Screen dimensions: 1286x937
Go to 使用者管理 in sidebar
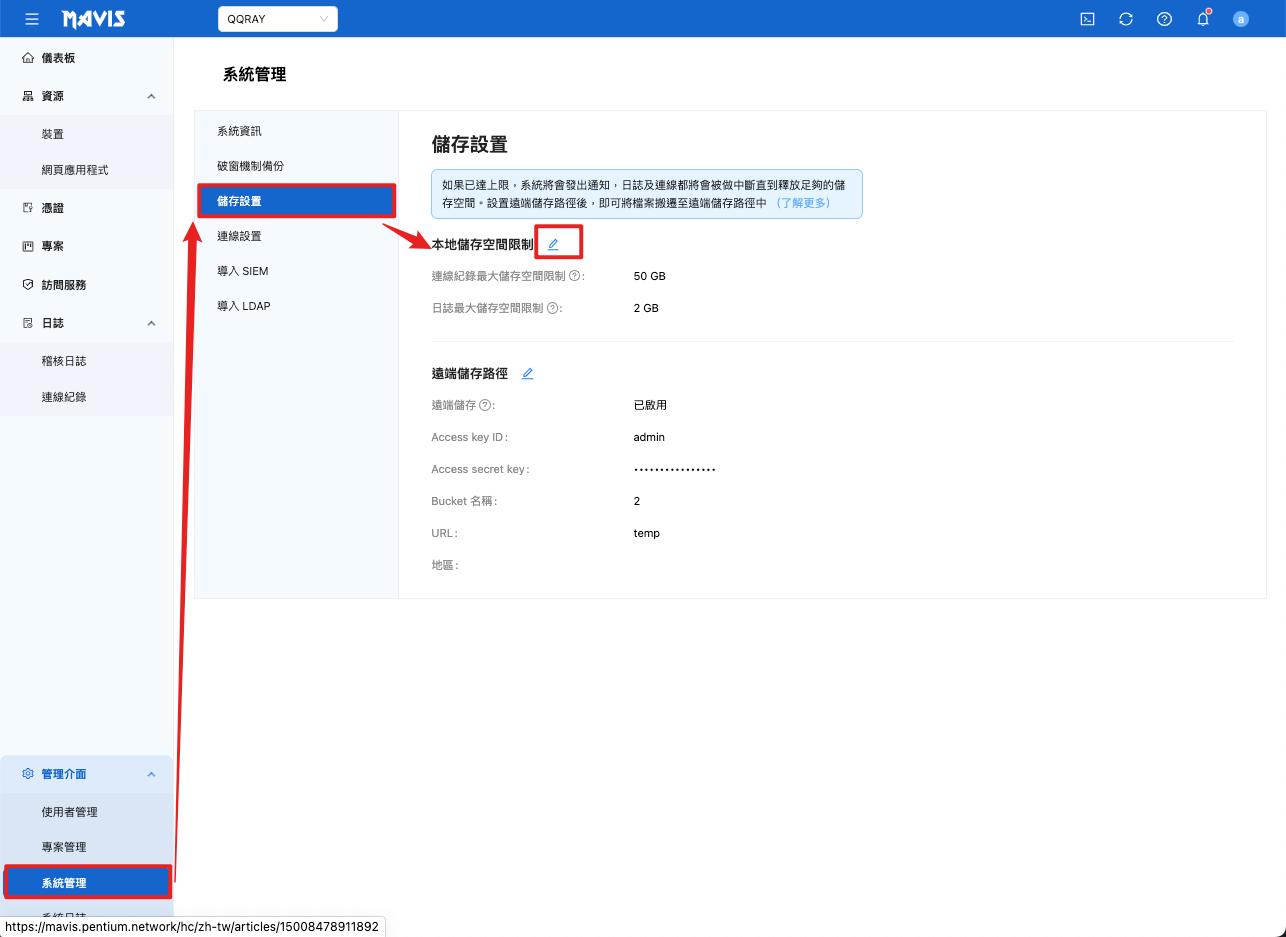click(70, 812)
